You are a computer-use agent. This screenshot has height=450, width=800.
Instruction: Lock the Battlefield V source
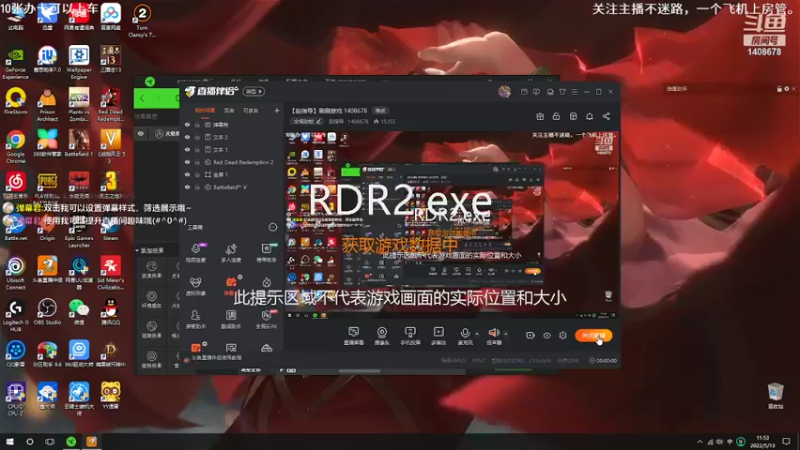[197, 187]
